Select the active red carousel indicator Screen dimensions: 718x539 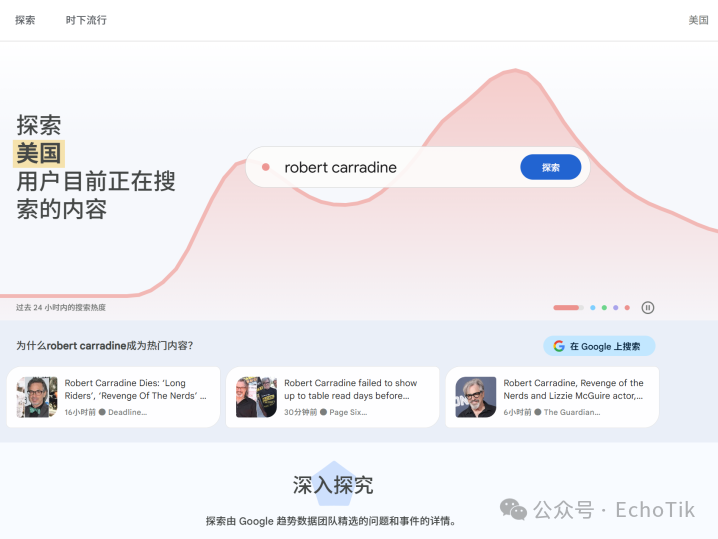(x=568, y=308)
